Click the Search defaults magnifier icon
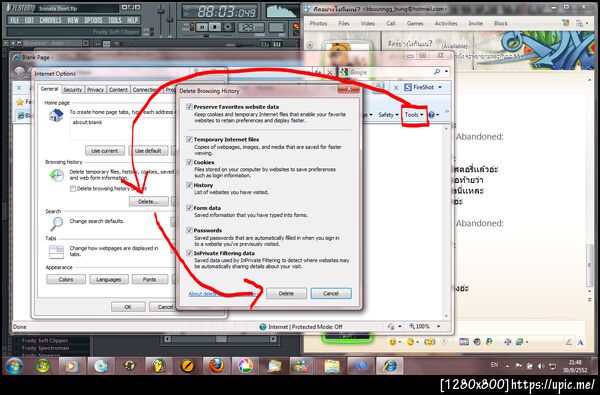The width and height of the screenshot is (600, 395). pos(57,223)
